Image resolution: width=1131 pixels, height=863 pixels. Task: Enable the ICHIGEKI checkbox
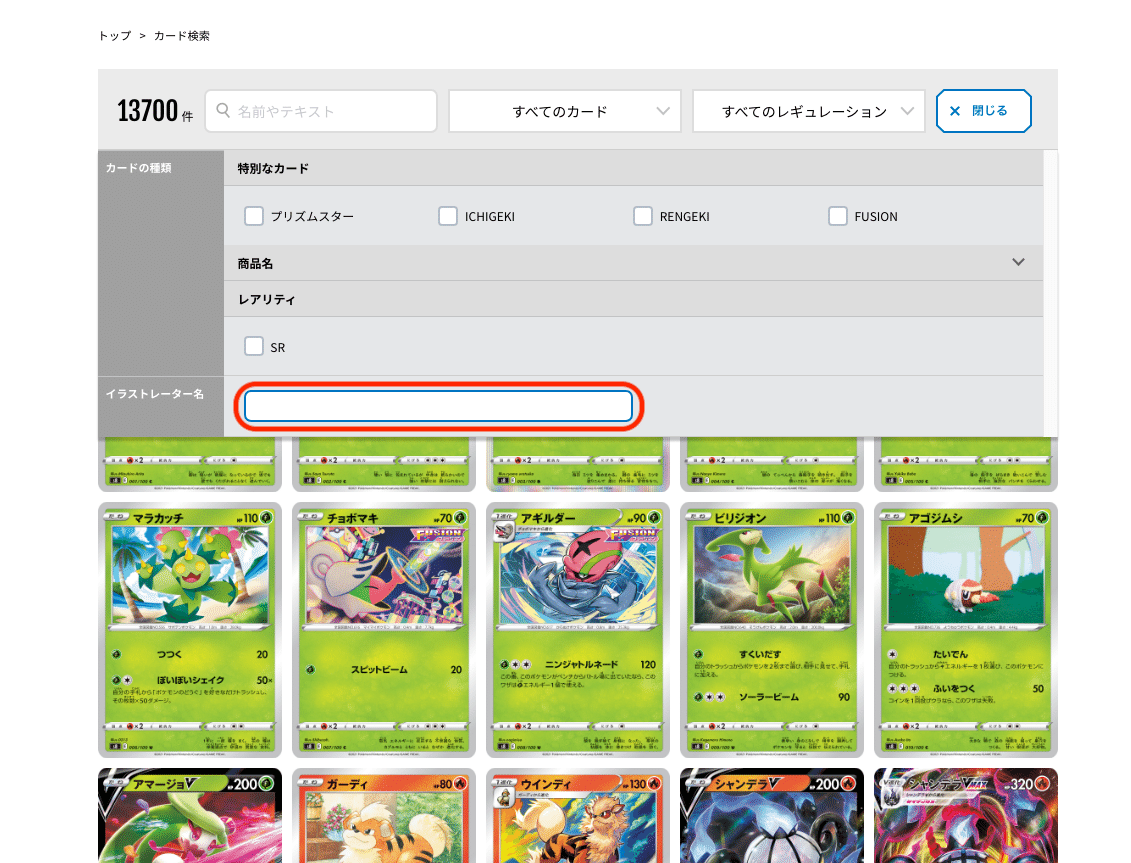448,216
